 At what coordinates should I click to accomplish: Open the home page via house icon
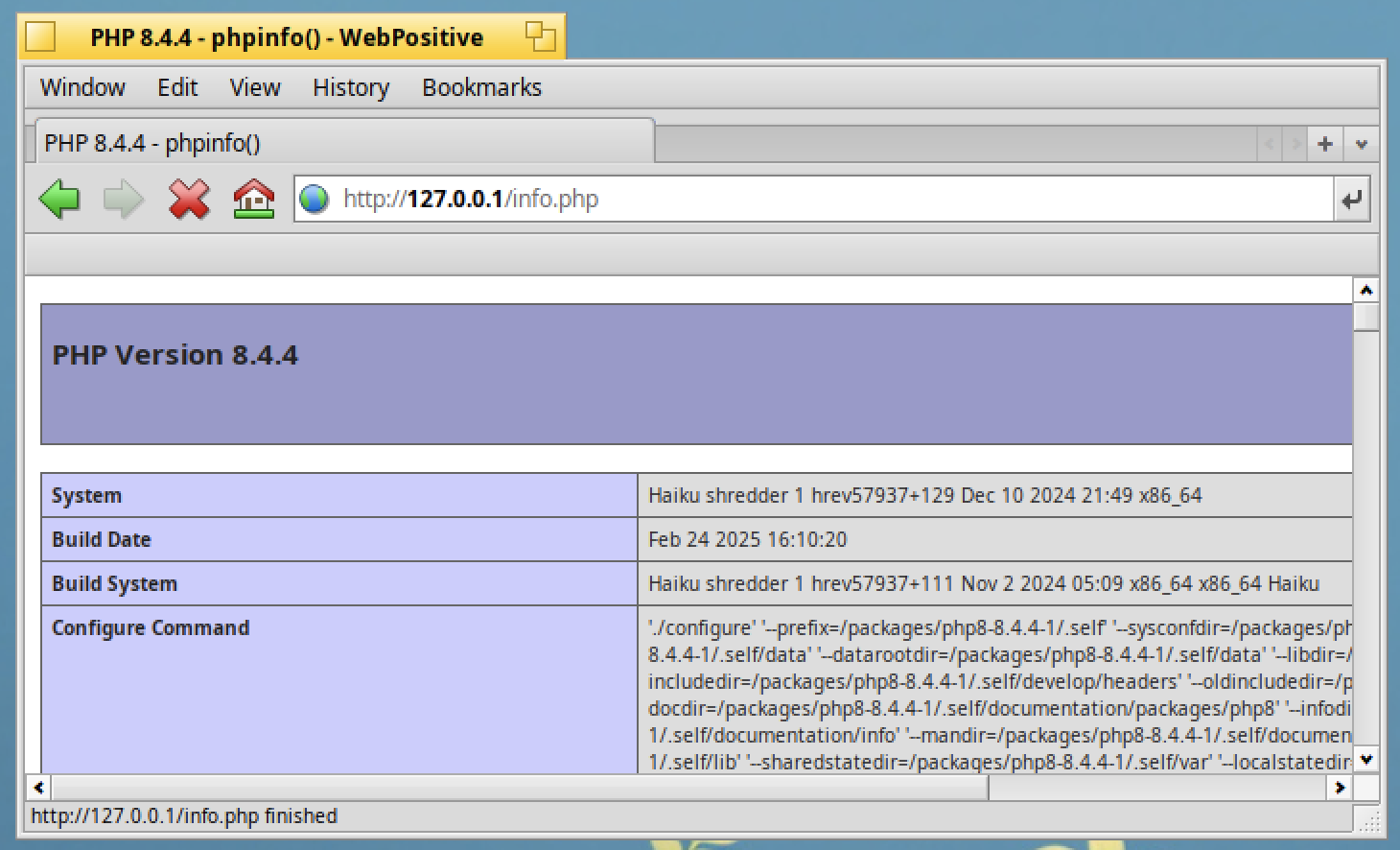click(254, 200)
